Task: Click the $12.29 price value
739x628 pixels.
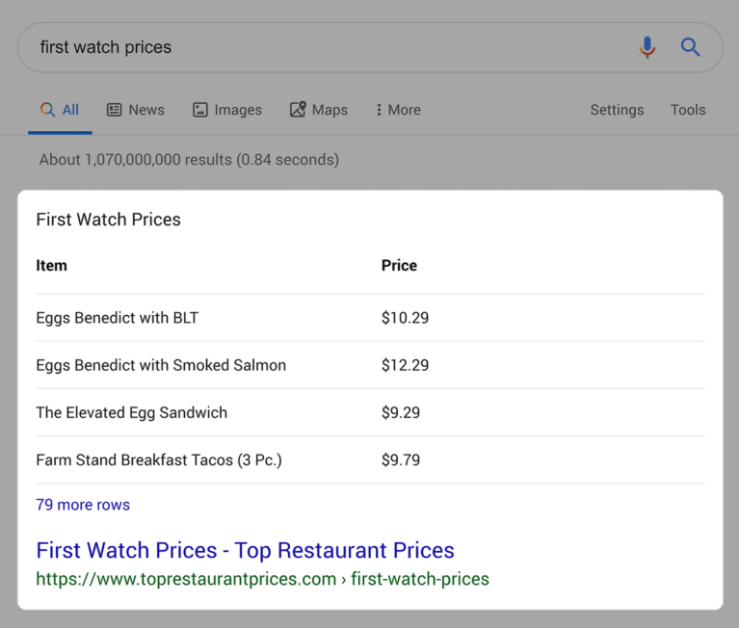Action: [405, 365]
